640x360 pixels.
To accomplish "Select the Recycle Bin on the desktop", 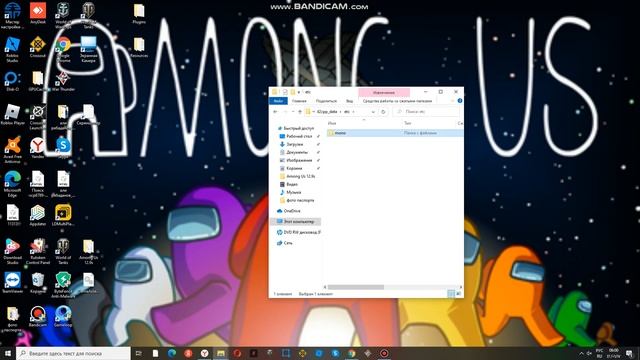I will pyautogui.click(x=38, y=282).
